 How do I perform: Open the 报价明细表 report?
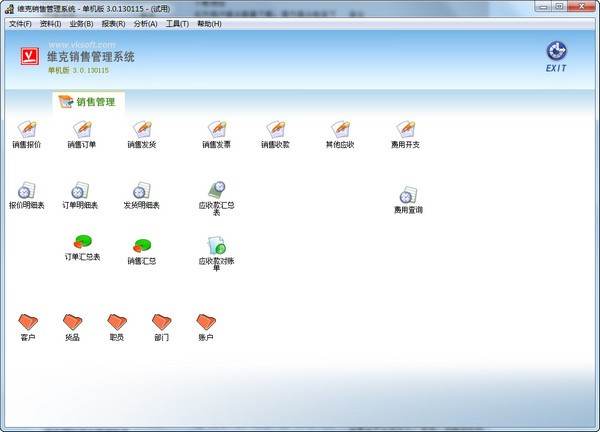pos(27,191)
